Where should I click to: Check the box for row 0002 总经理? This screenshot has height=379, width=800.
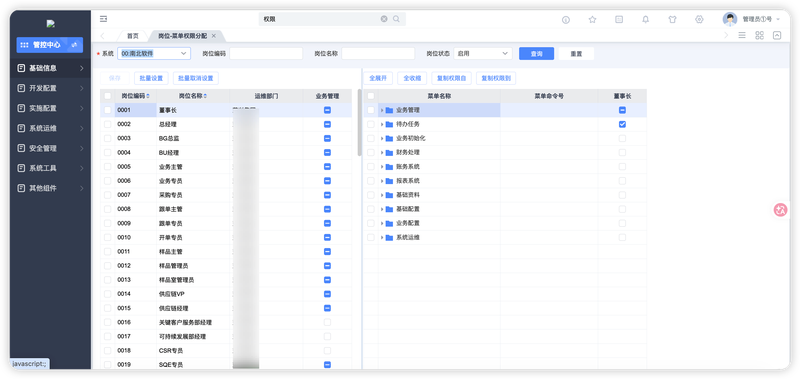point(108,124)
